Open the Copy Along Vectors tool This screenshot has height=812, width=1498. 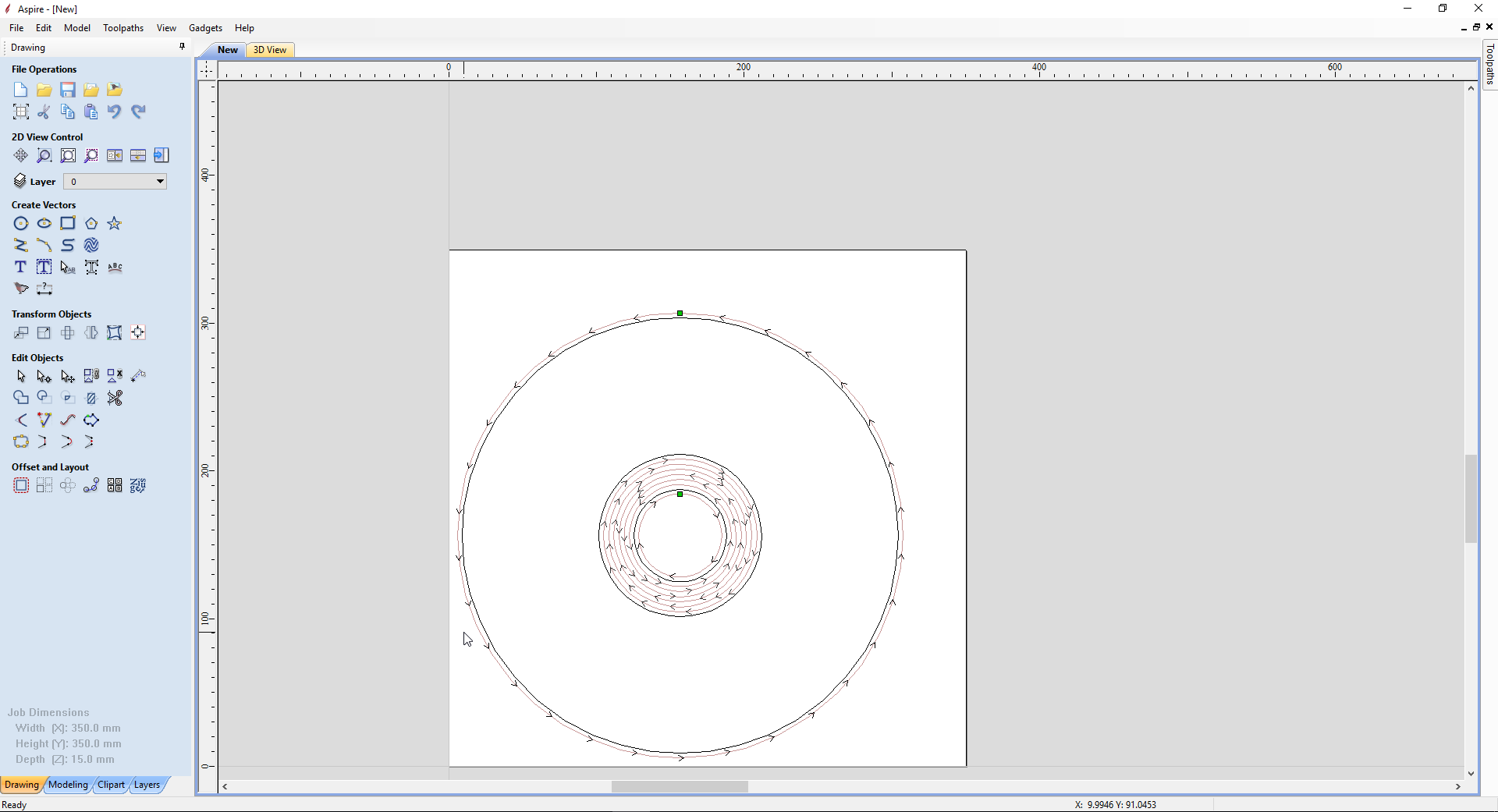91,485
